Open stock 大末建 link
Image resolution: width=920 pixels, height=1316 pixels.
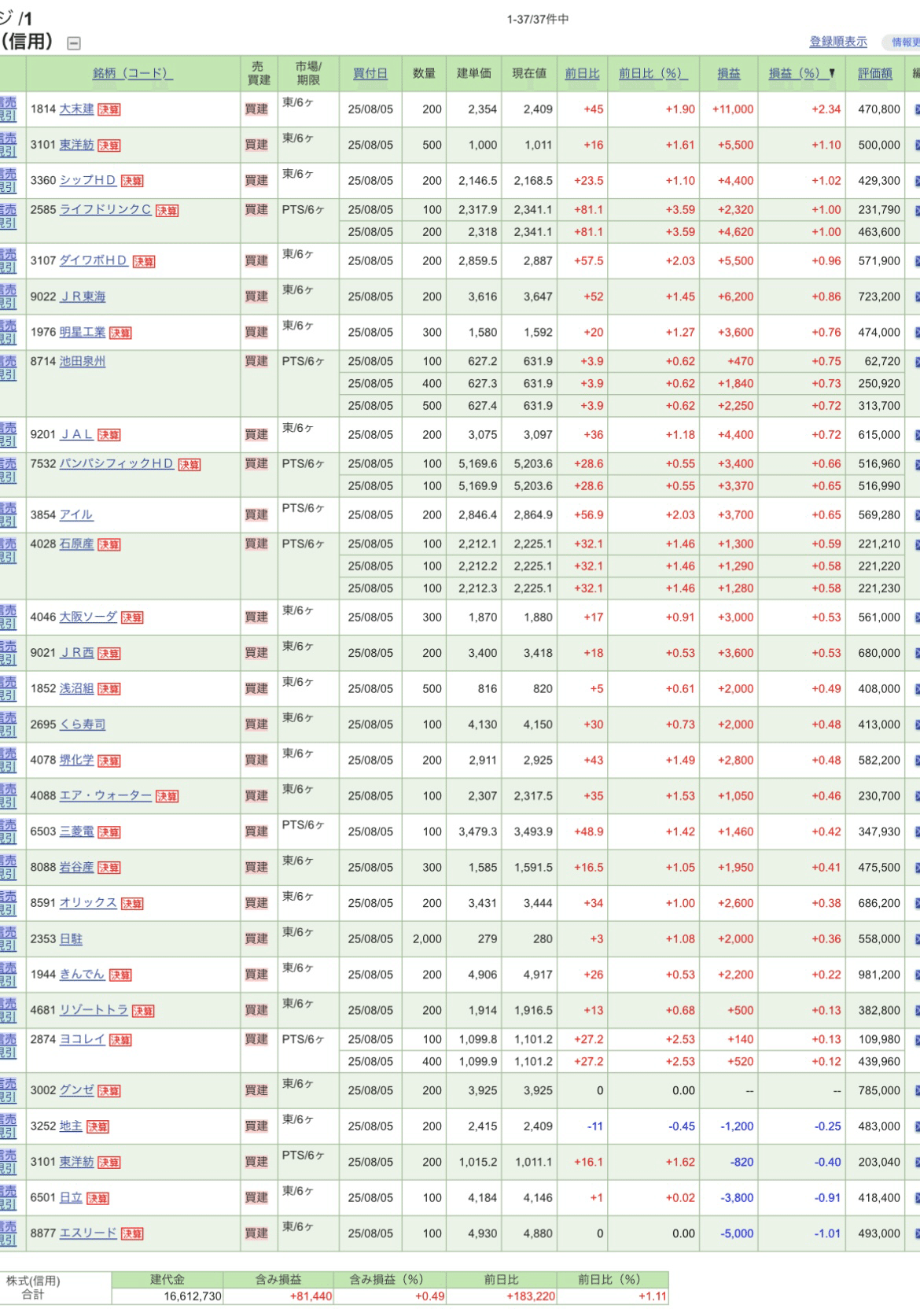pos(76,109)
